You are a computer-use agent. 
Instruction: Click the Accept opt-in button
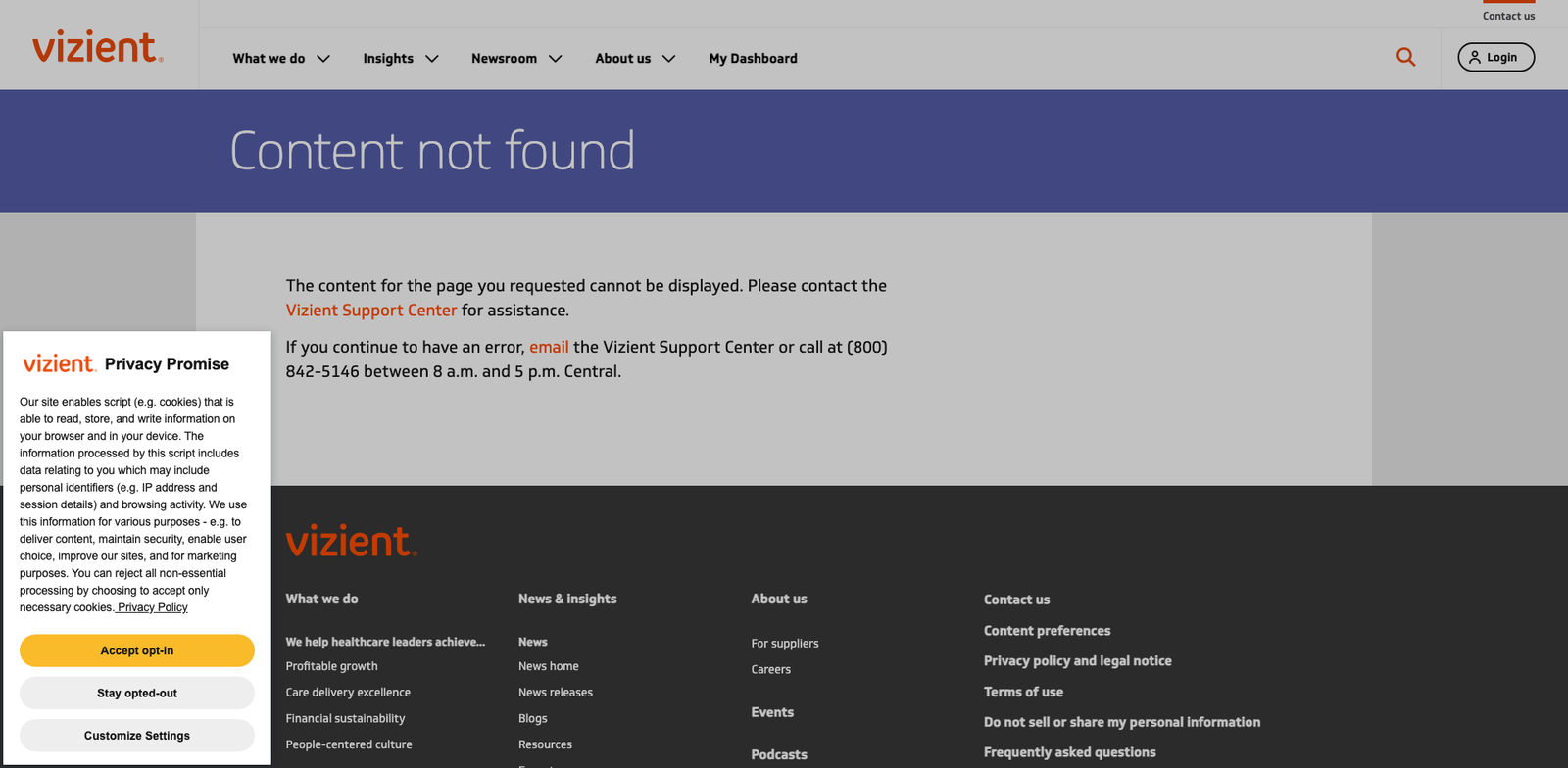(137, 650)
